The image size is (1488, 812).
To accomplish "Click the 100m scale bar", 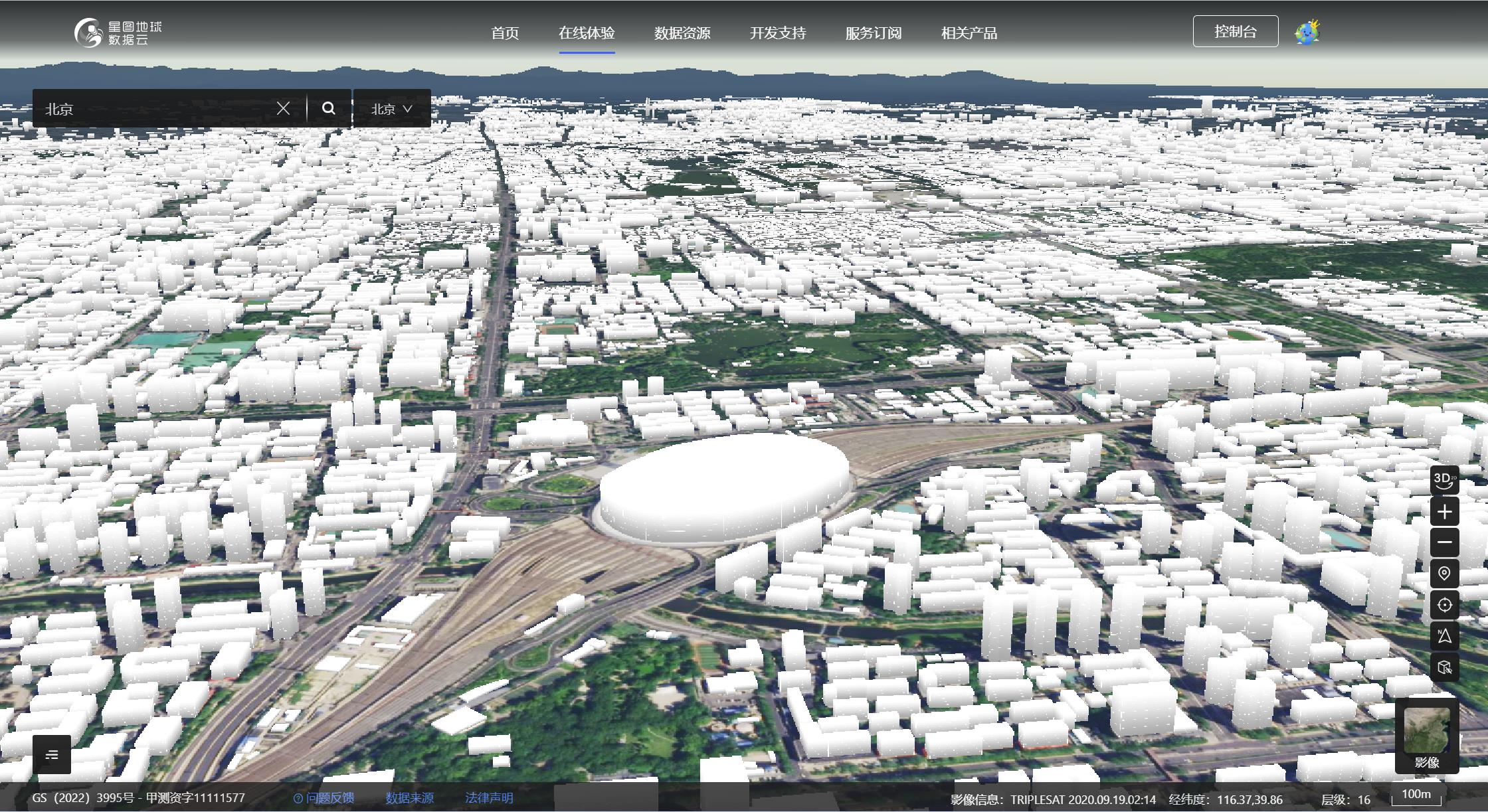I will tap(1416, 796).
